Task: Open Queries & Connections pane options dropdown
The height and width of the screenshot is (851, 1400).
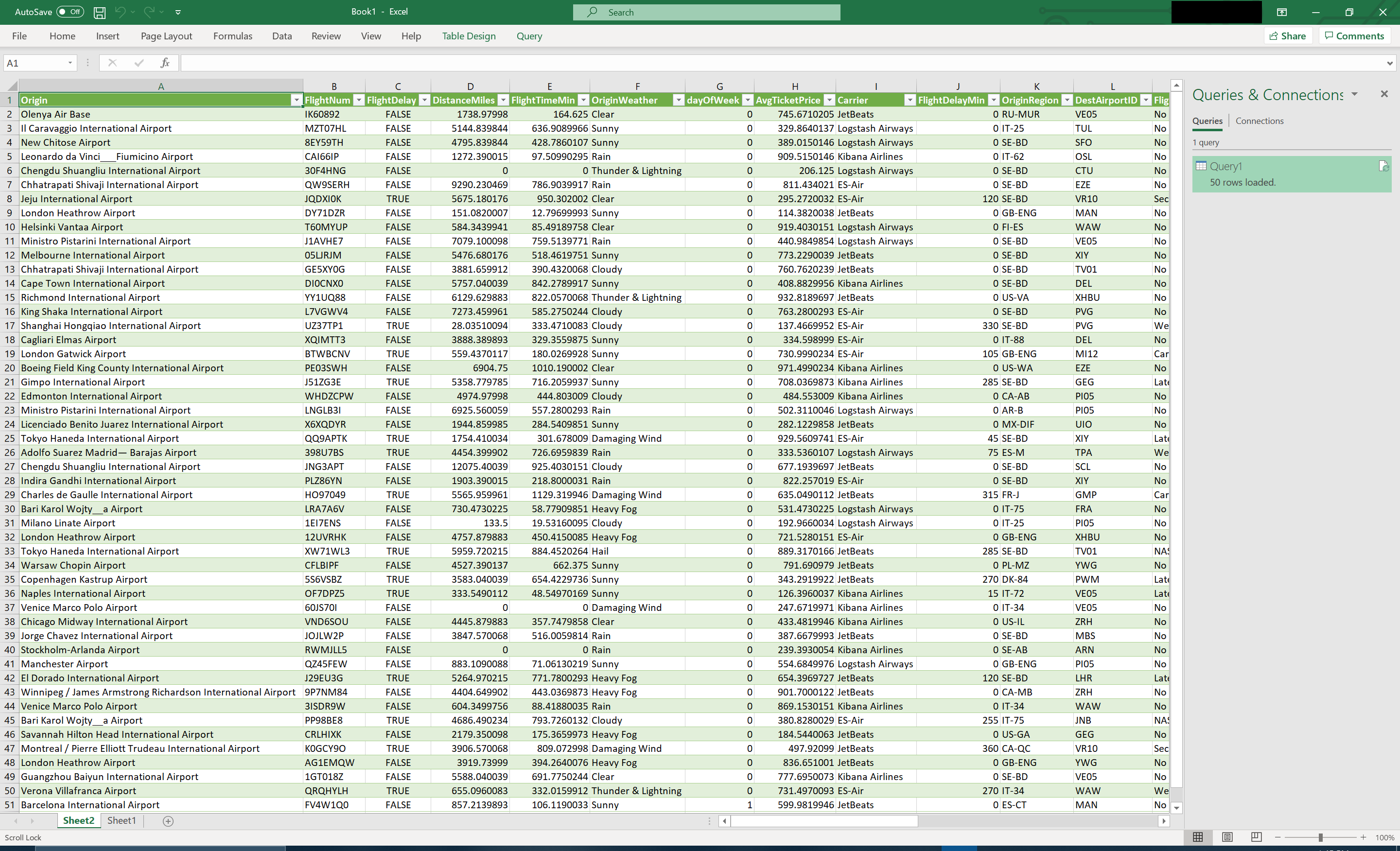Action: coord(1354,94)
